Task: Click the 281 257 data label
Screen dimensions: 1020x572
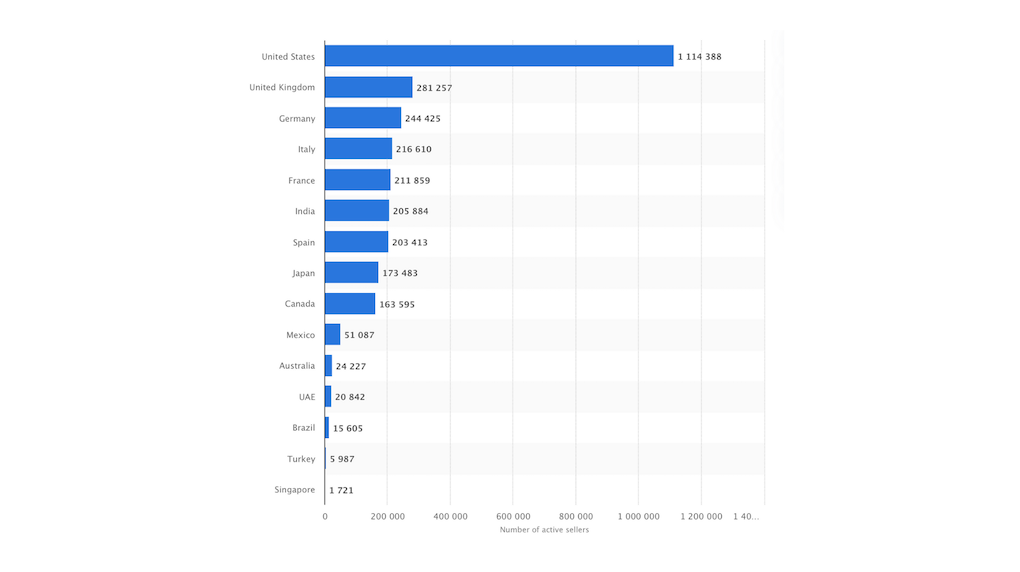Action: 434,88
